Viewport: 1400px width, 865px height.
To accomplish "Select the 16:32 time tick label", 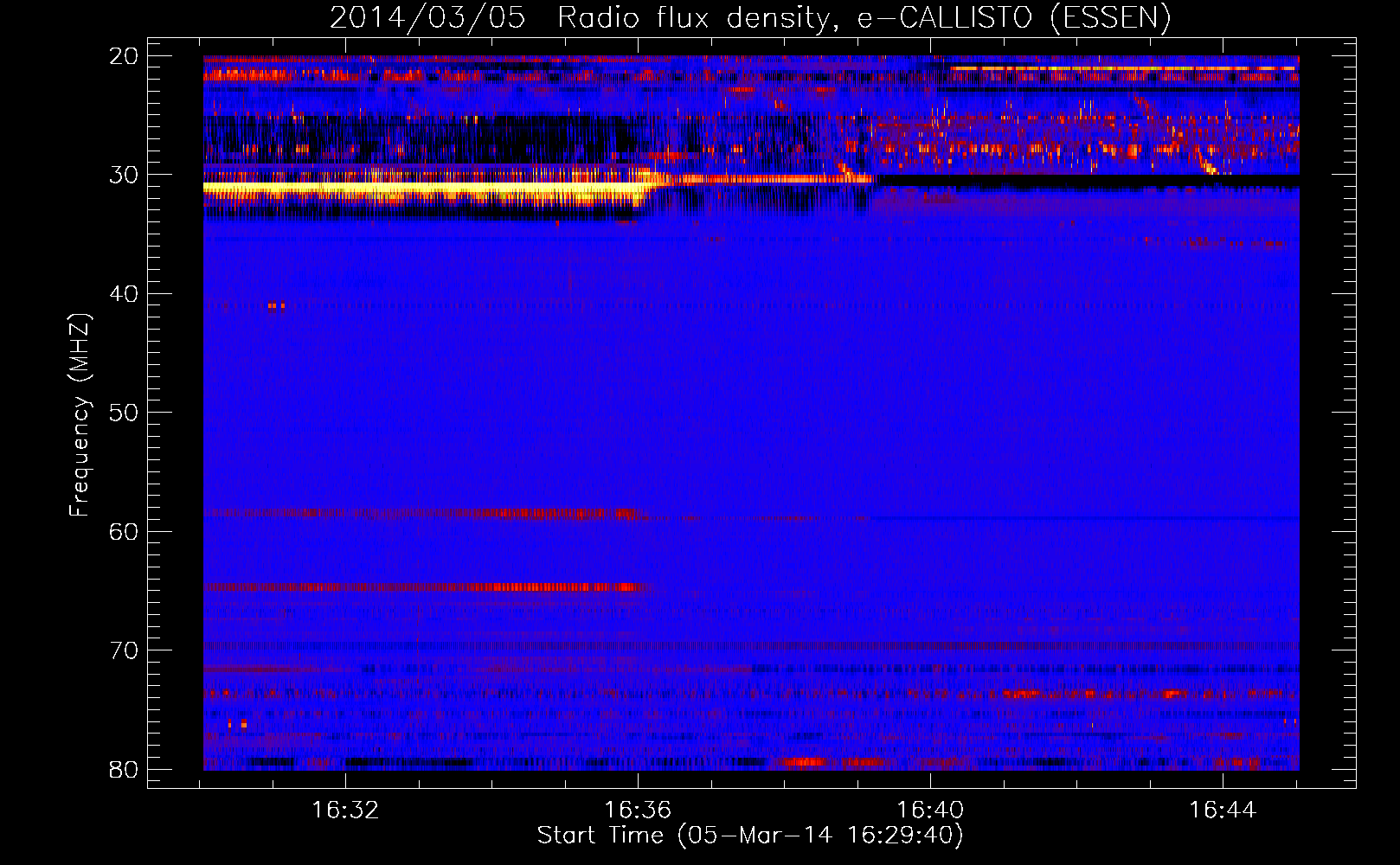I will pos(345,810).
